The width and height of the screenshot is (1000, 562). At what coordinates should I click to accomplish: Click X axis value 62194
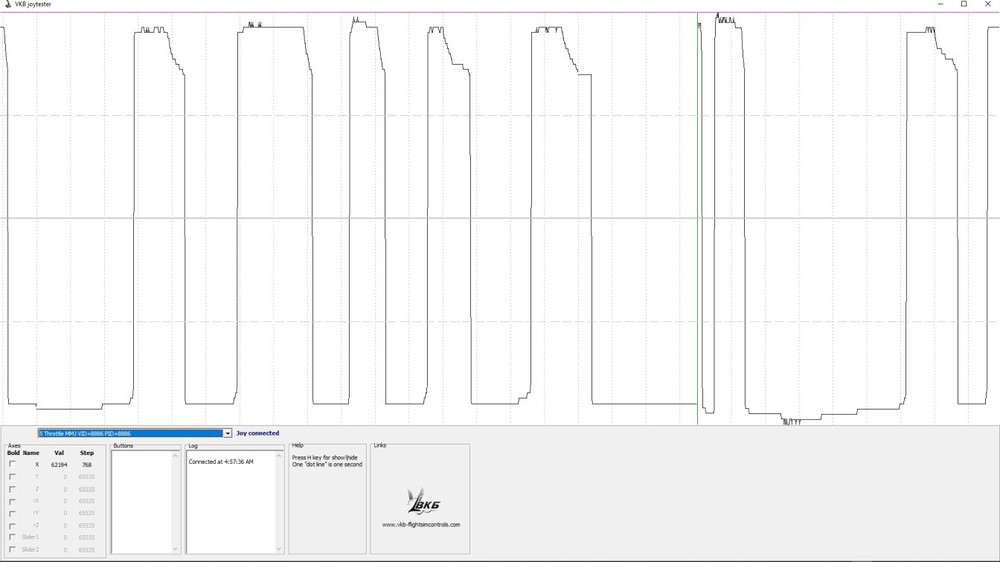click(59, 465)
